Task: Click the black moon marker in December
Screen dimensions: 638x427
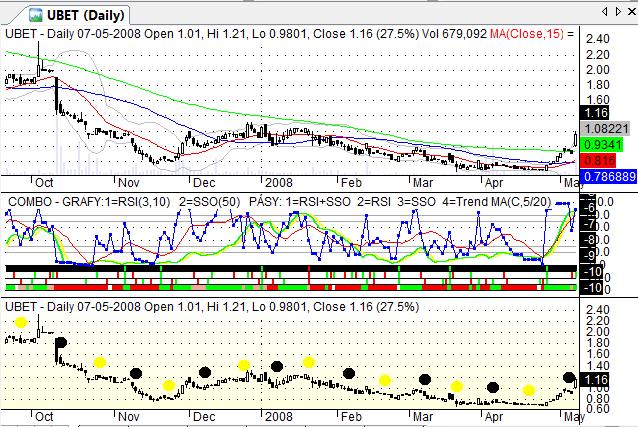Action: click(205, 372)
